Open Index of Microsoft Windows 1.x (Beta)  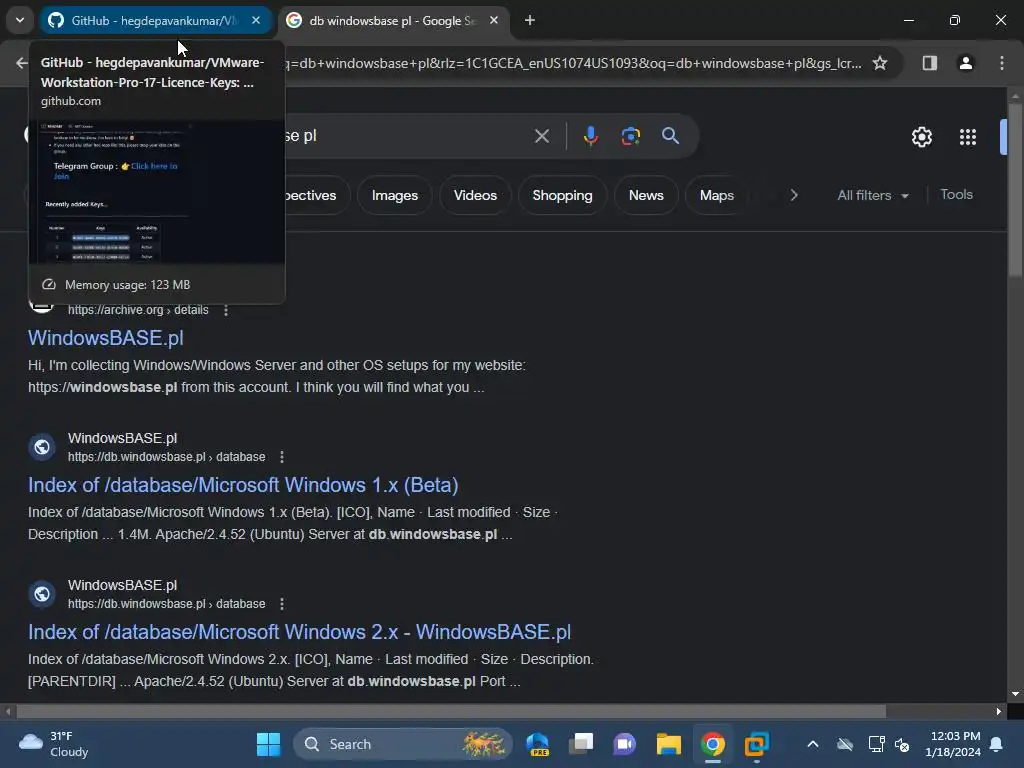tap(243, 485)
